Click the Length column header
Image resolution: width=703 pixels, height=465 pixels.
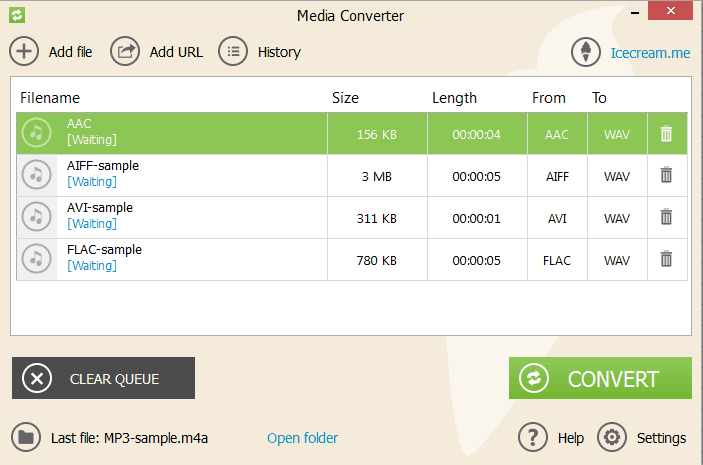(x=454, y=98)
